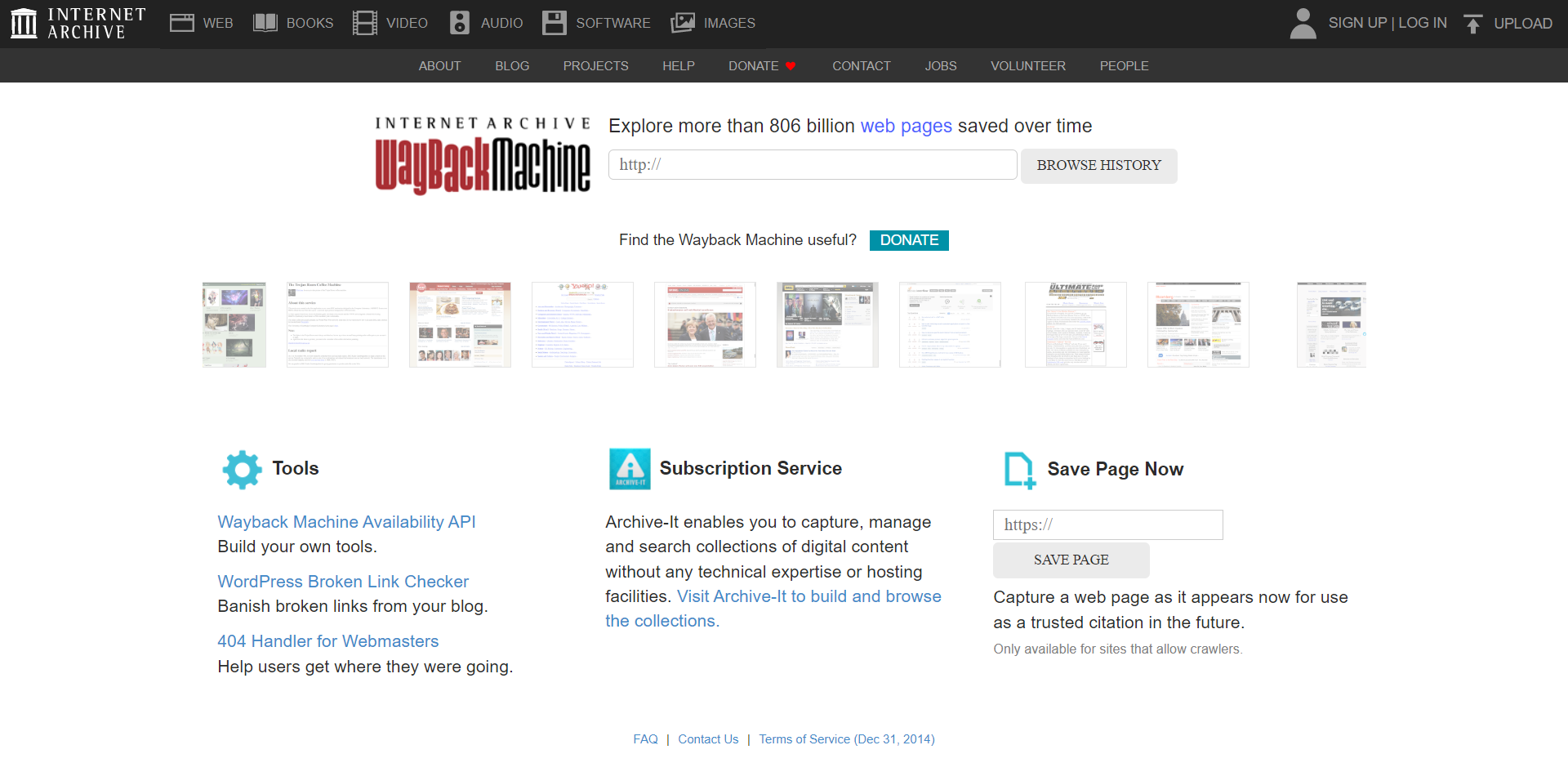1568x763 pixels.
Task: Open the Software floppy disk icon
Action: coord(555,23)
